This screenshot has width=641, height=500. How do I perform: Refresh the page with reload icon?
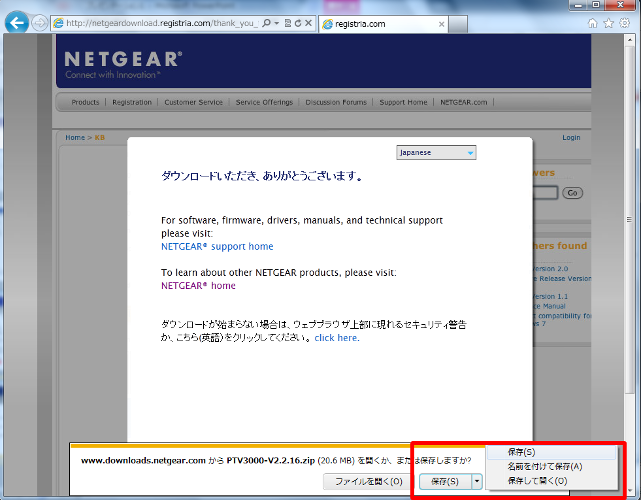coord(298,23)
